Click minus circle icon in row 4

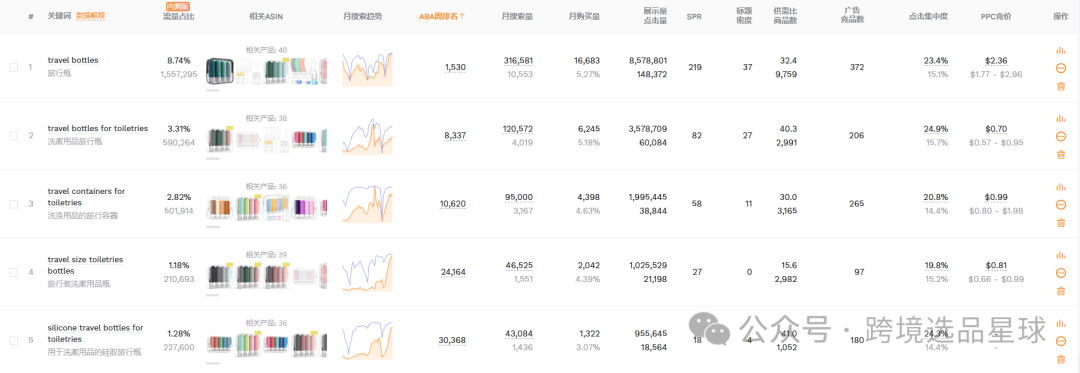(1061, 273)
